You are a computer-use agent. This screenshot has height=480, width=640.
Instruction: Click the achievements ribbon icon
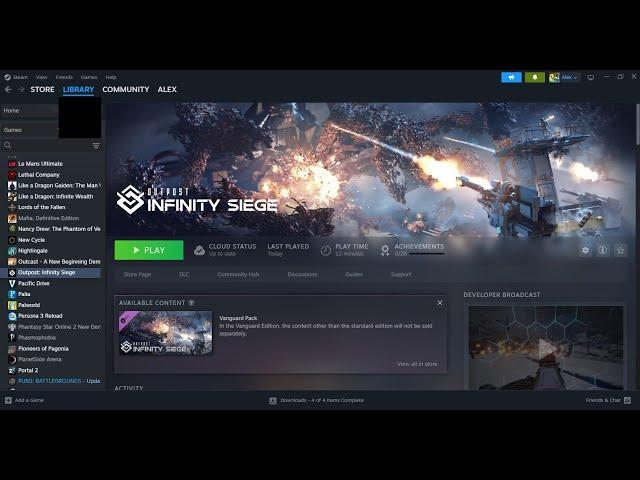click(385, 250)
